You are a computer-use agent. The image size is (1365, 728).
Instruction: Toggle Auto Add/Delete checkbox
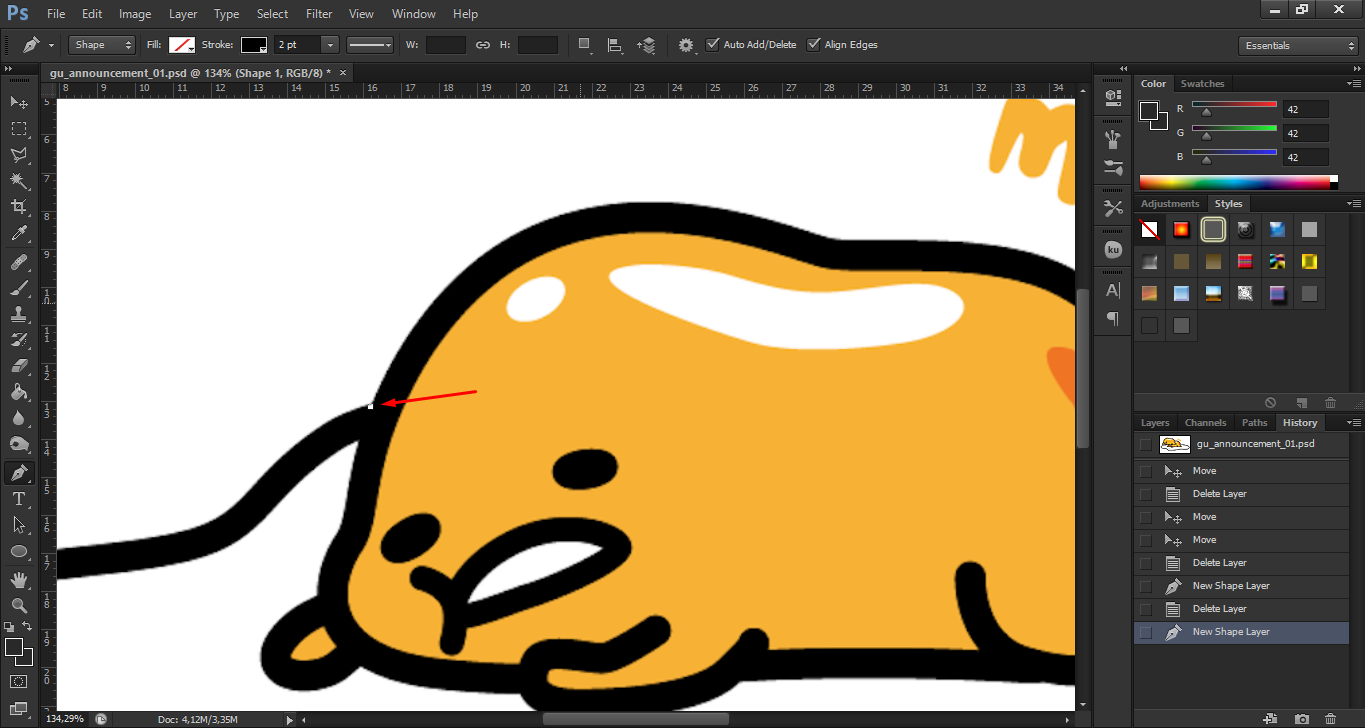point(713,45)
